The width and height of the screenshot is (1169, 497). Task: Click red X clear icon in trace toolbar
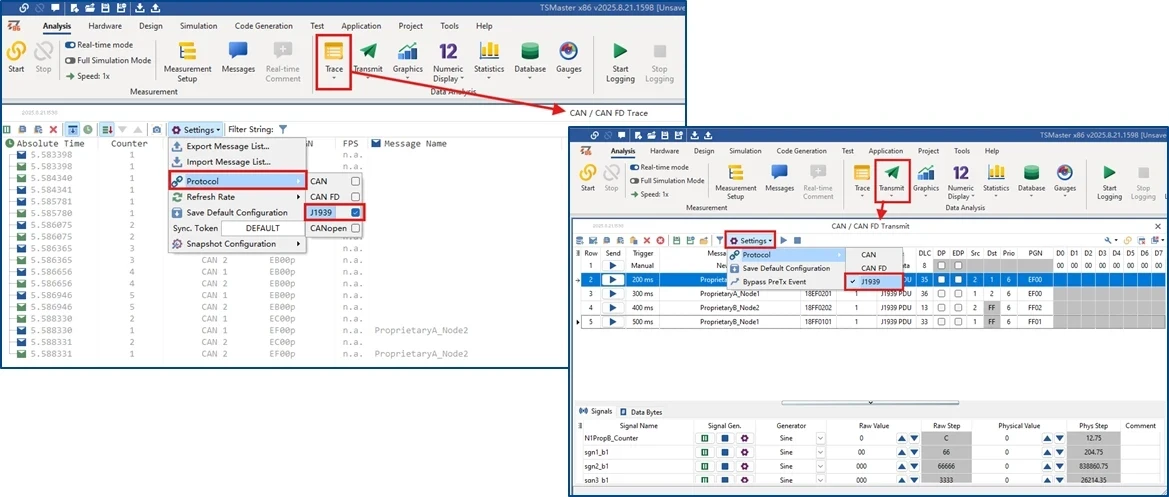point(53,130)
